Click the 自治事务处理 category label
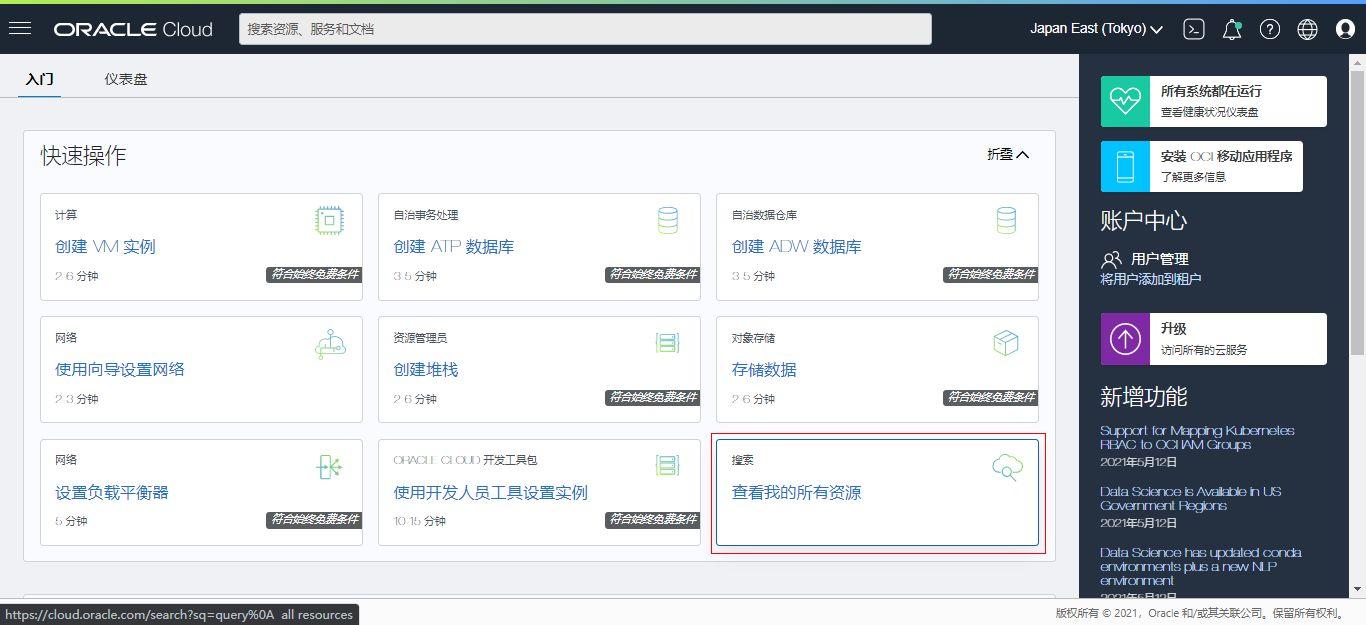1366x625 pixels. click(426, 215)
